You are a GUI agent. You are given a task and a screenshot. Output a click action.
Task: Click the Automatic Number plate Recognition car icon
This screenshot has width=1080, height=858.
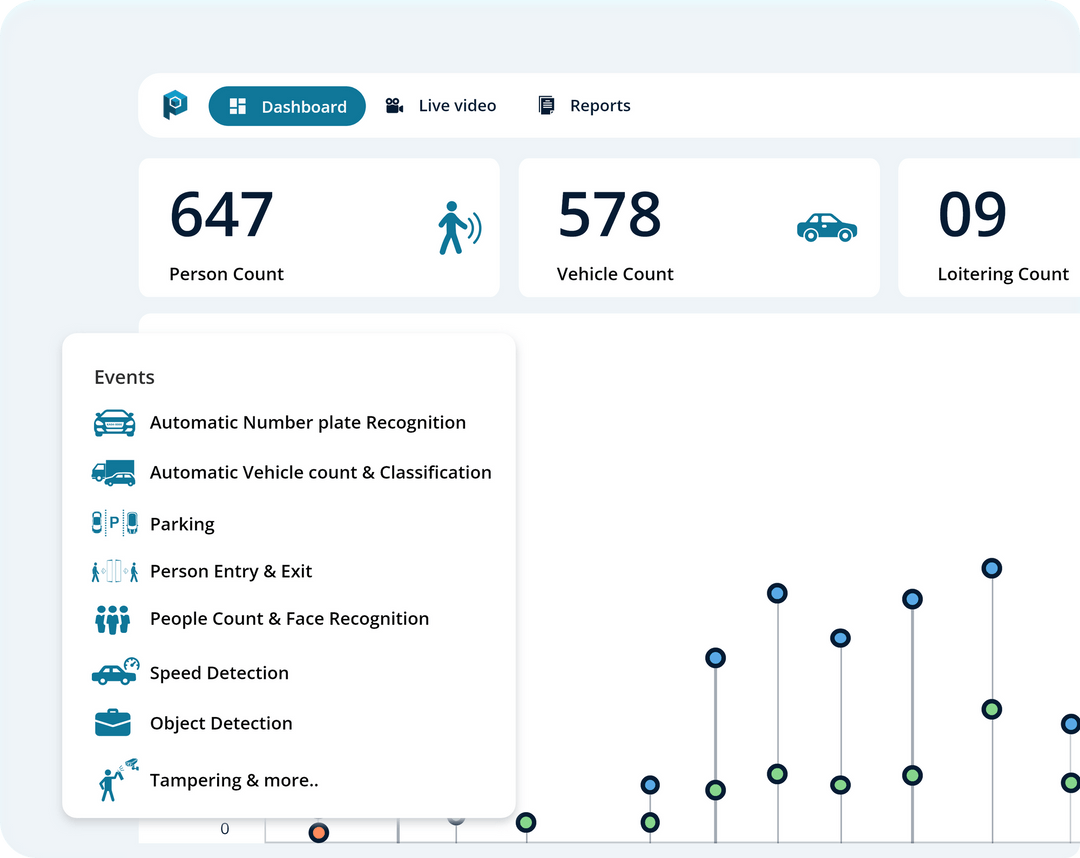click(114, 423)
